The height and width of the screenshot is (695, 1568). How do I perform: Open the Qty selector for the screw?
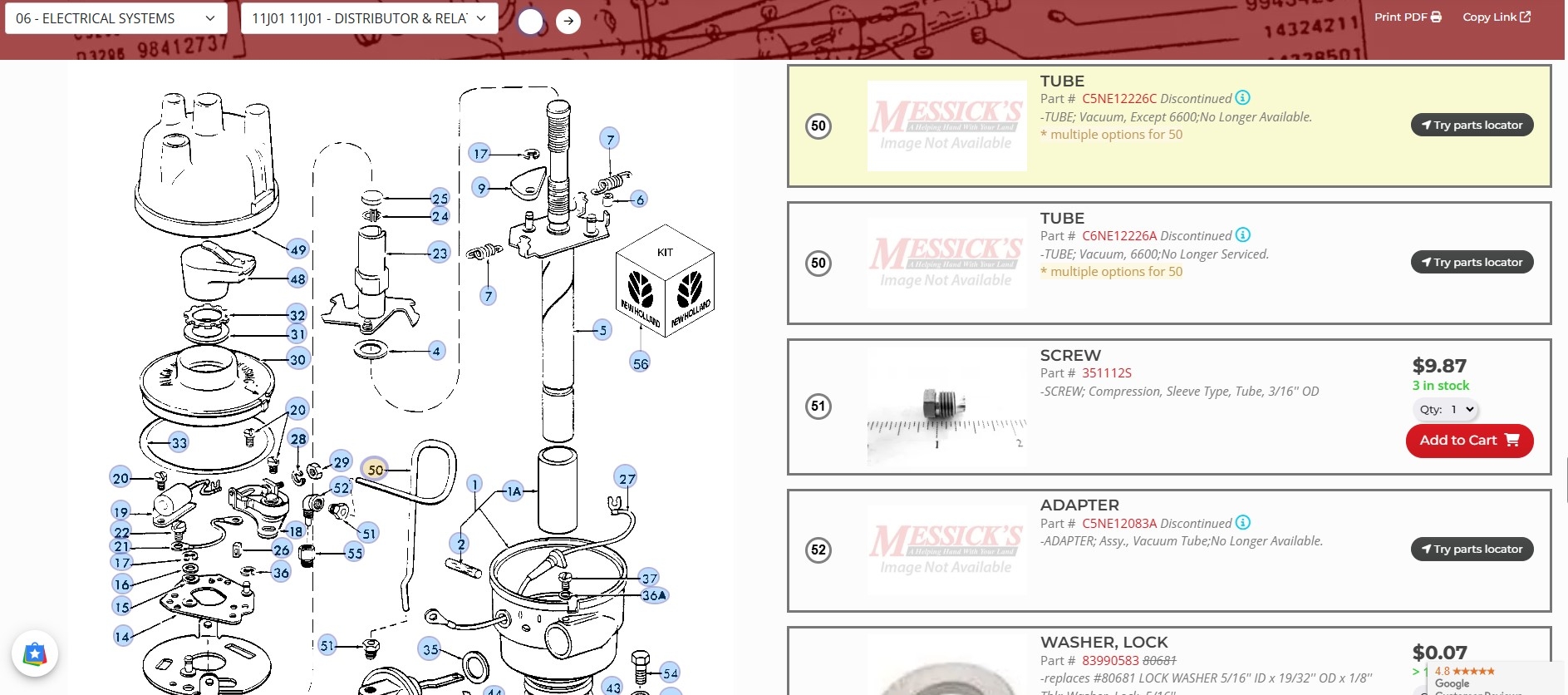pos(1446,409)
